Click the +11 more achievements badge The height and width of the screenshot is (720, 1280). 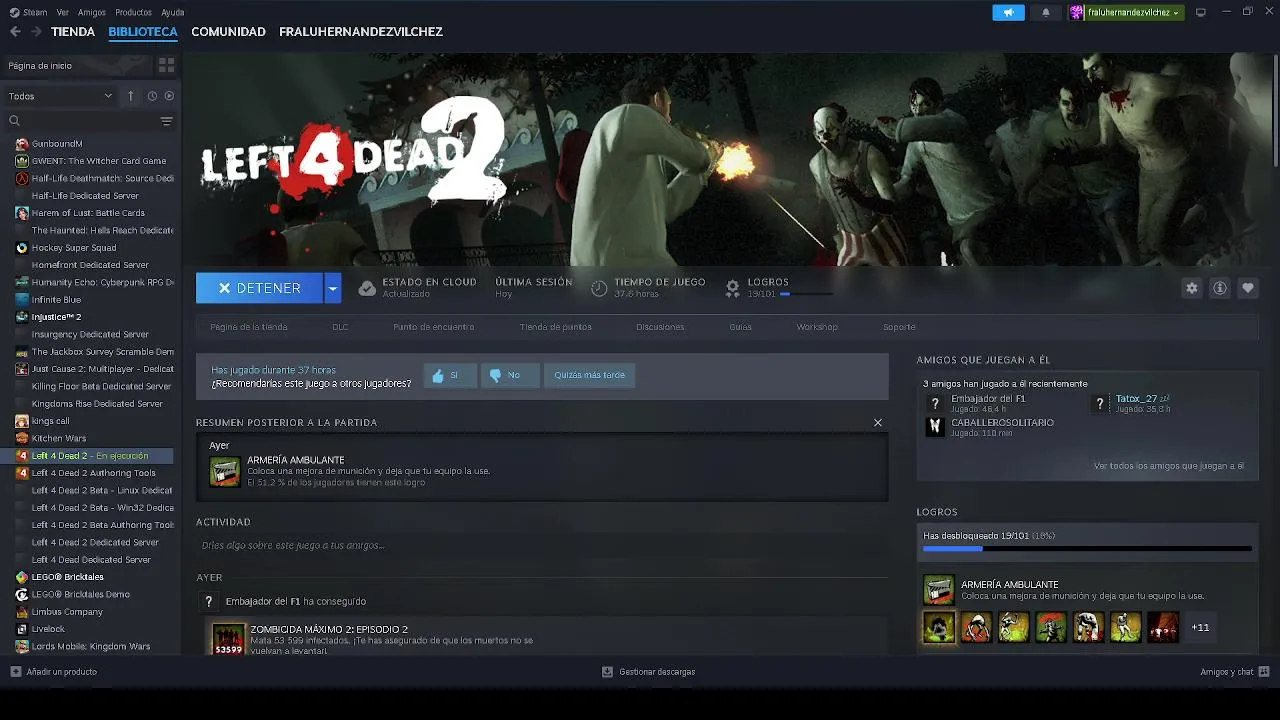(1200, 628)
